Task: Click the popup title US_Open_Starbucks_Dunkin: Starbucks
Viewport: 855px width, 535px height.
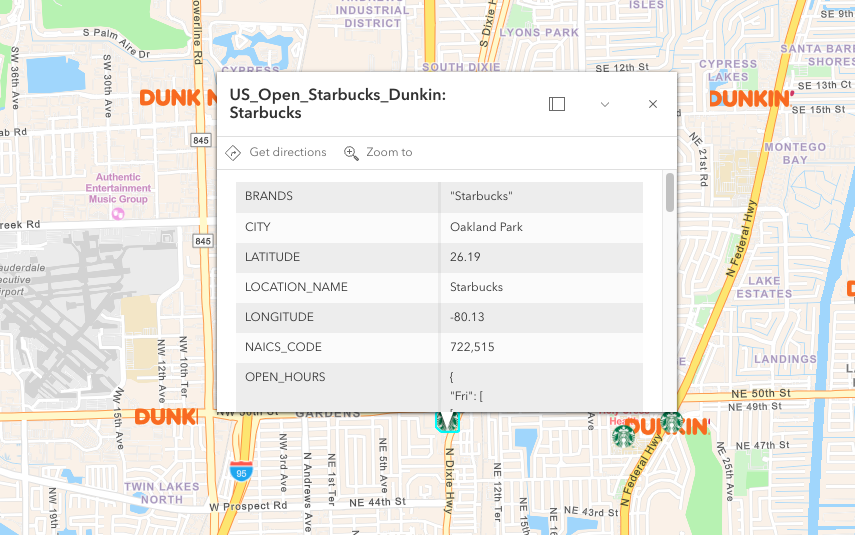Action: click(337, 104)
